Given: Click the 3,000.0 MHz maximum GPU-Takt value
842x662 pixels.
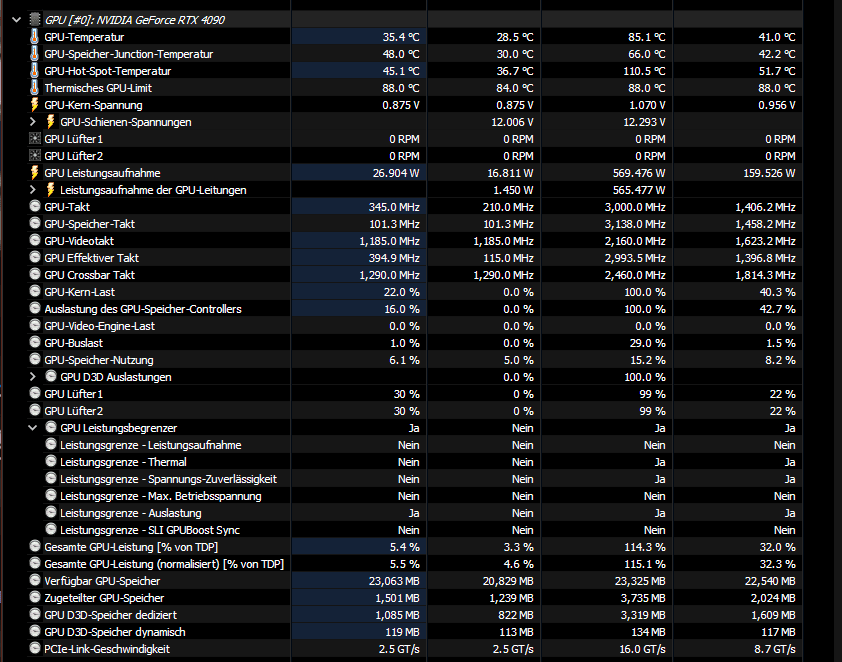Looking at the screenshot, I should [x=635, y=207].
